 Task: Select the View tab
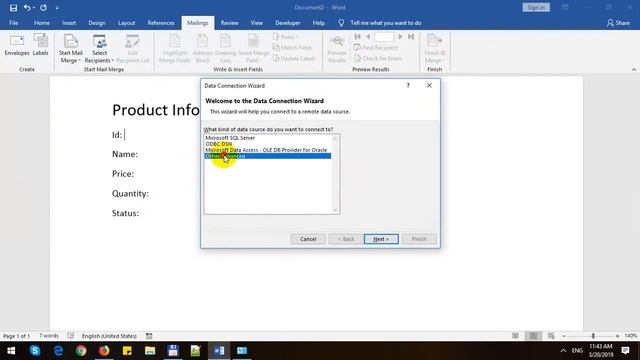pyautogui.click(x=257, y=23)
